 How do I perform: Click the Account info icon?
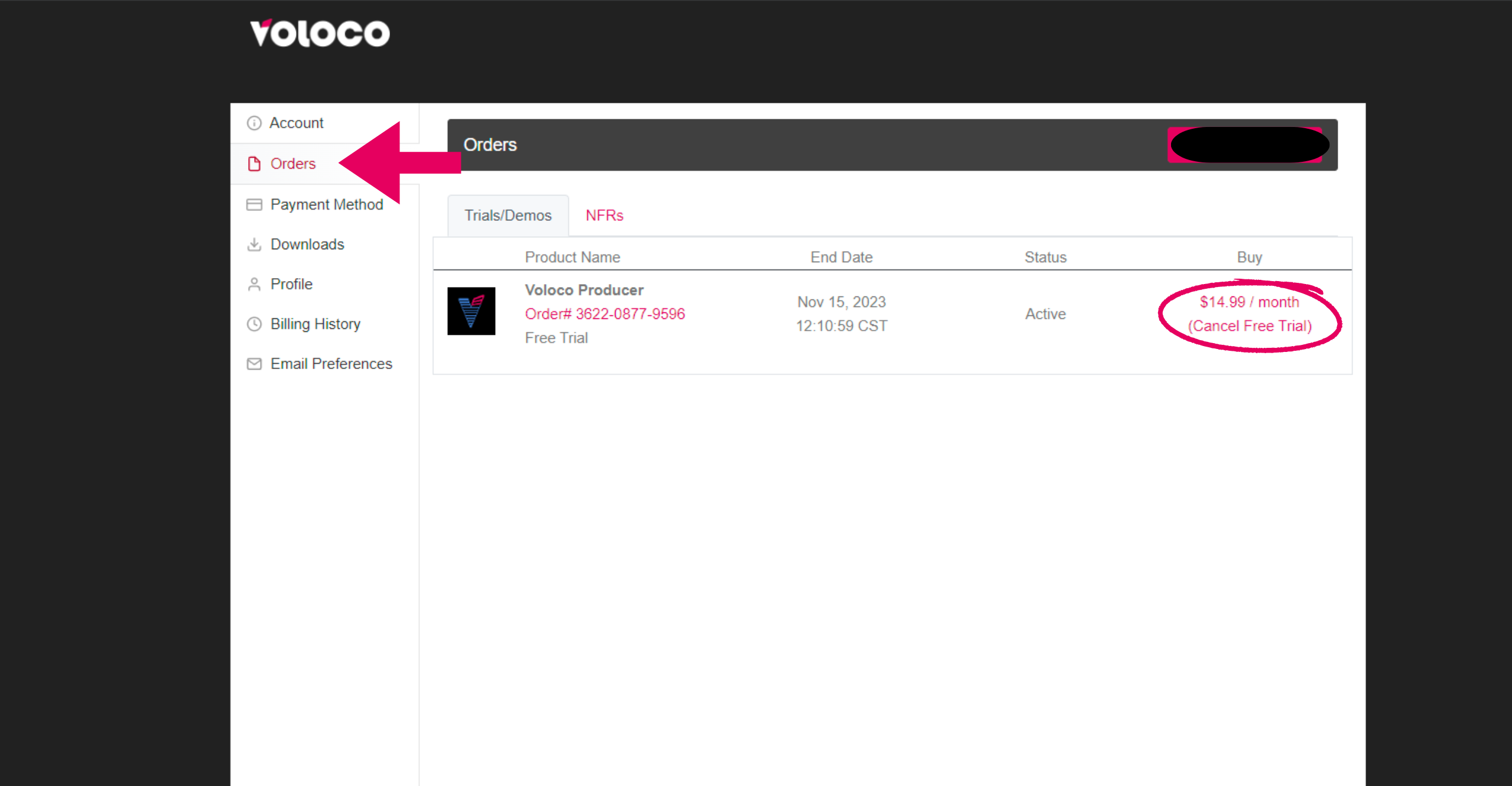click(x=254, y=123)
